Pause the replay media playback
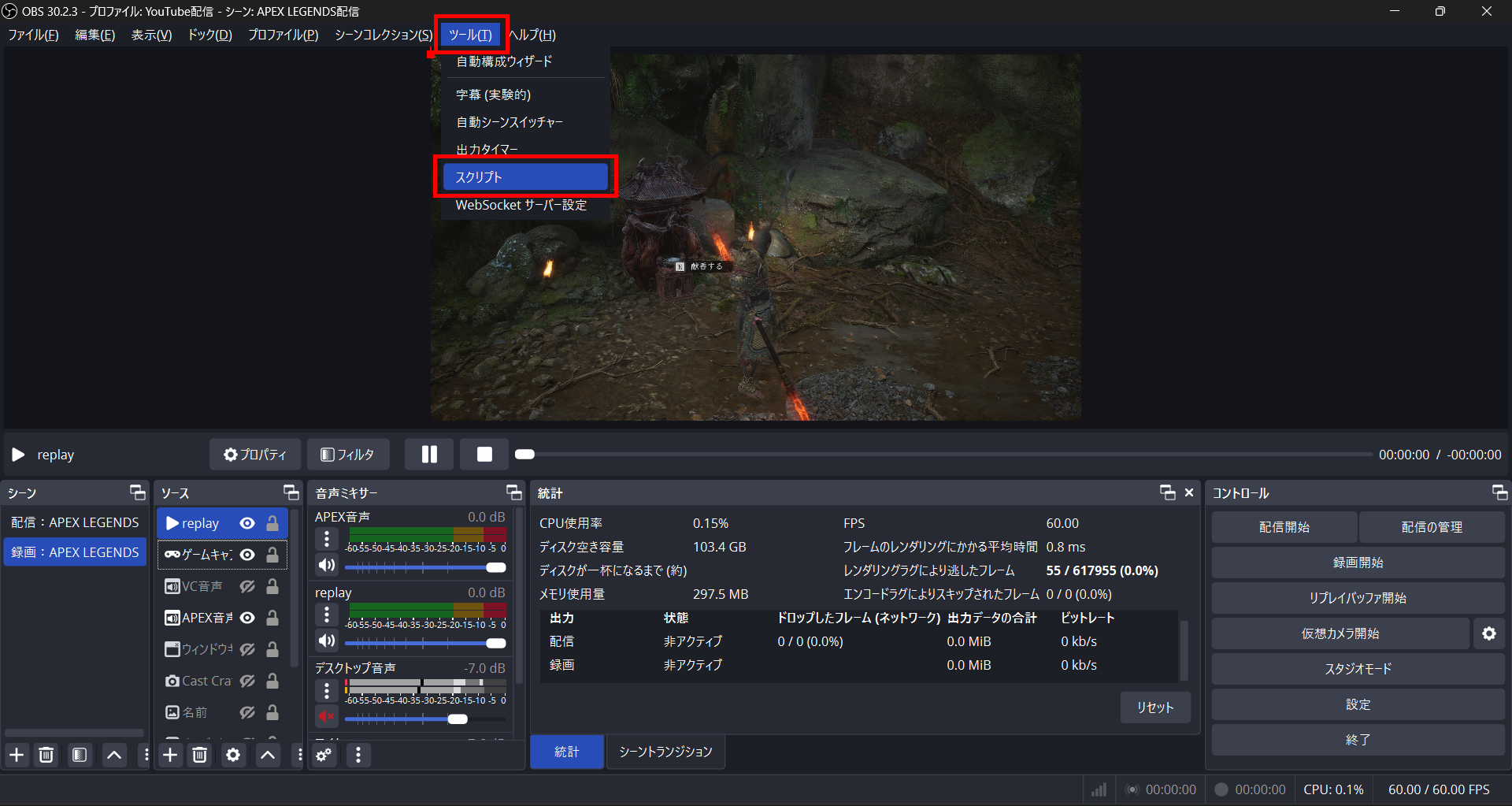Viewport: 1512px width, 806px height. pyautogui.click(x=429, y=455)
